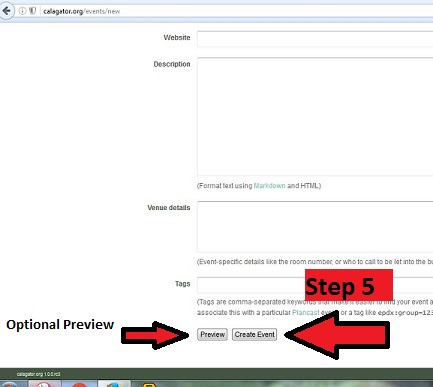Open the Markdown formatting link
The width and height of the screenshot is (433, 387).
[269, 186]
